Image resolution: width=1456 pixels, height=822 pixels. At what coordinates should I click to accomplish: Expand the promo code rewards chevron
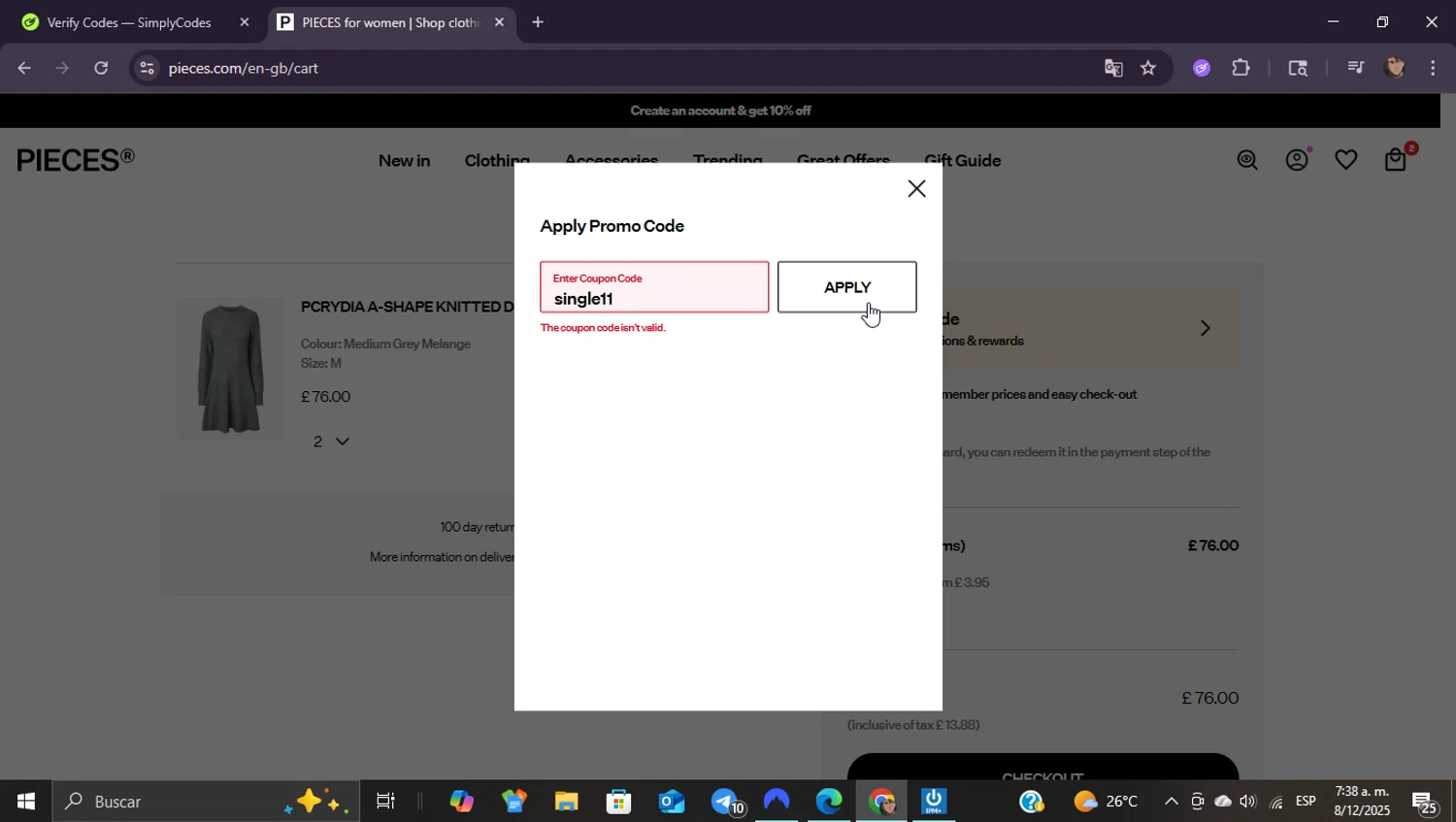click(1205, 328)
